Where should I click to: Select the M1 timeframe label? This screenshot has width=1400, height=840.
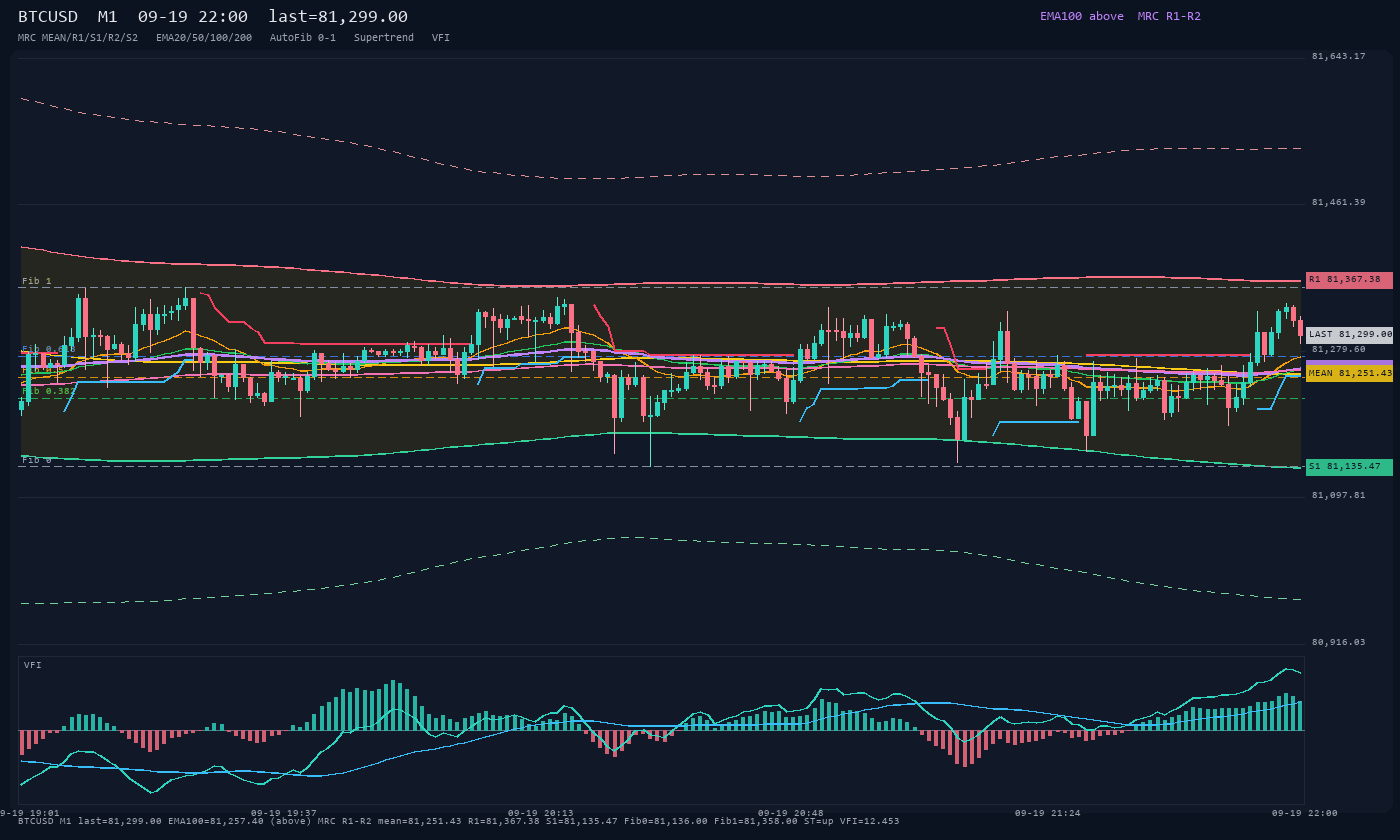[x=108, y=17]
